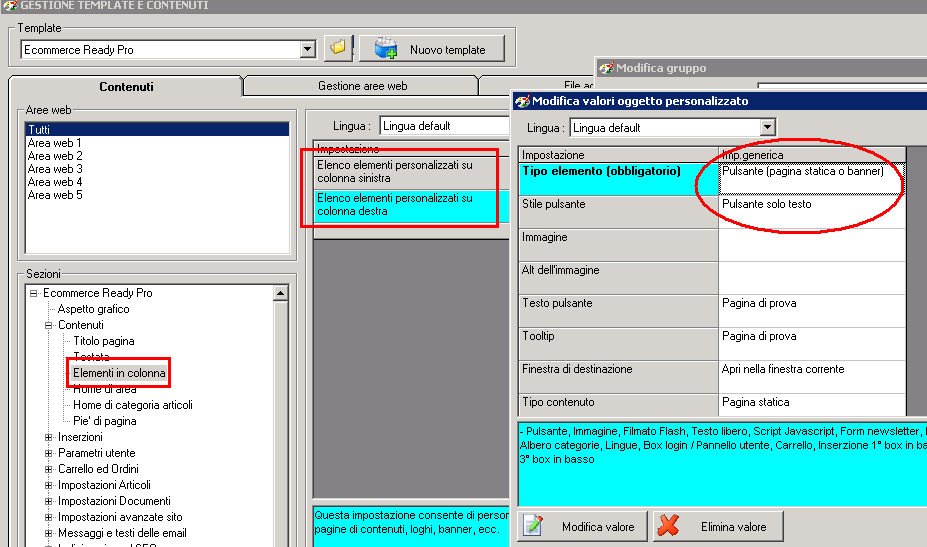
Task: Select Tipo contenuto row
Action: click(x=618, y=406)
